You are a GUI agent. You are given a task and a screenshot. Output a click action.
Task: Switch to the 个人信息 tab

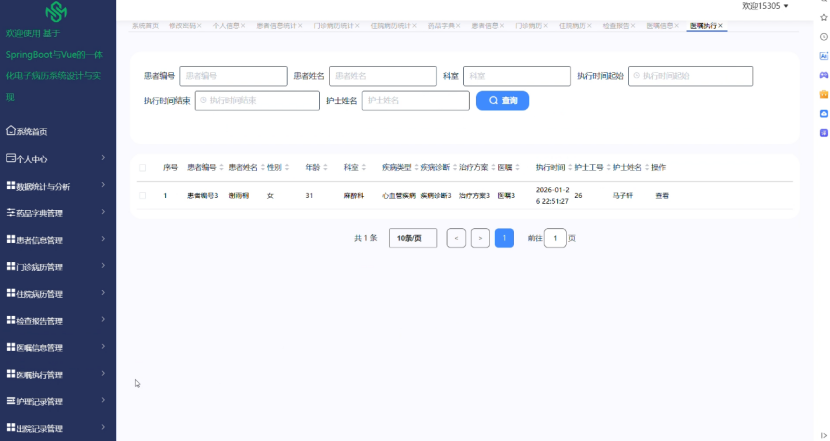tap(226, 25)
